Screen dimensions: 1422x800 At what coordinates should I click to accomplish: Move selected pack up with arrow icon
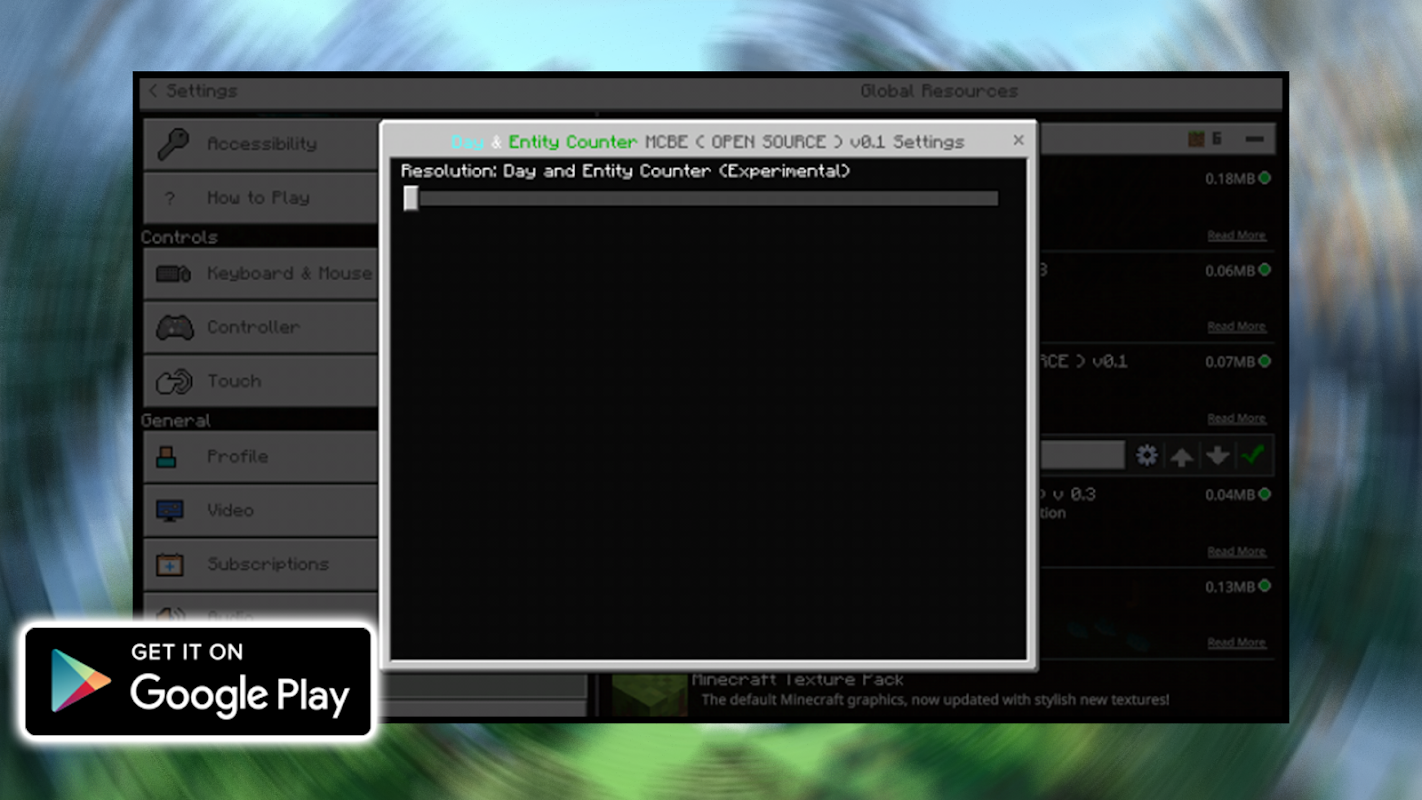click(x=1182, y=456)
